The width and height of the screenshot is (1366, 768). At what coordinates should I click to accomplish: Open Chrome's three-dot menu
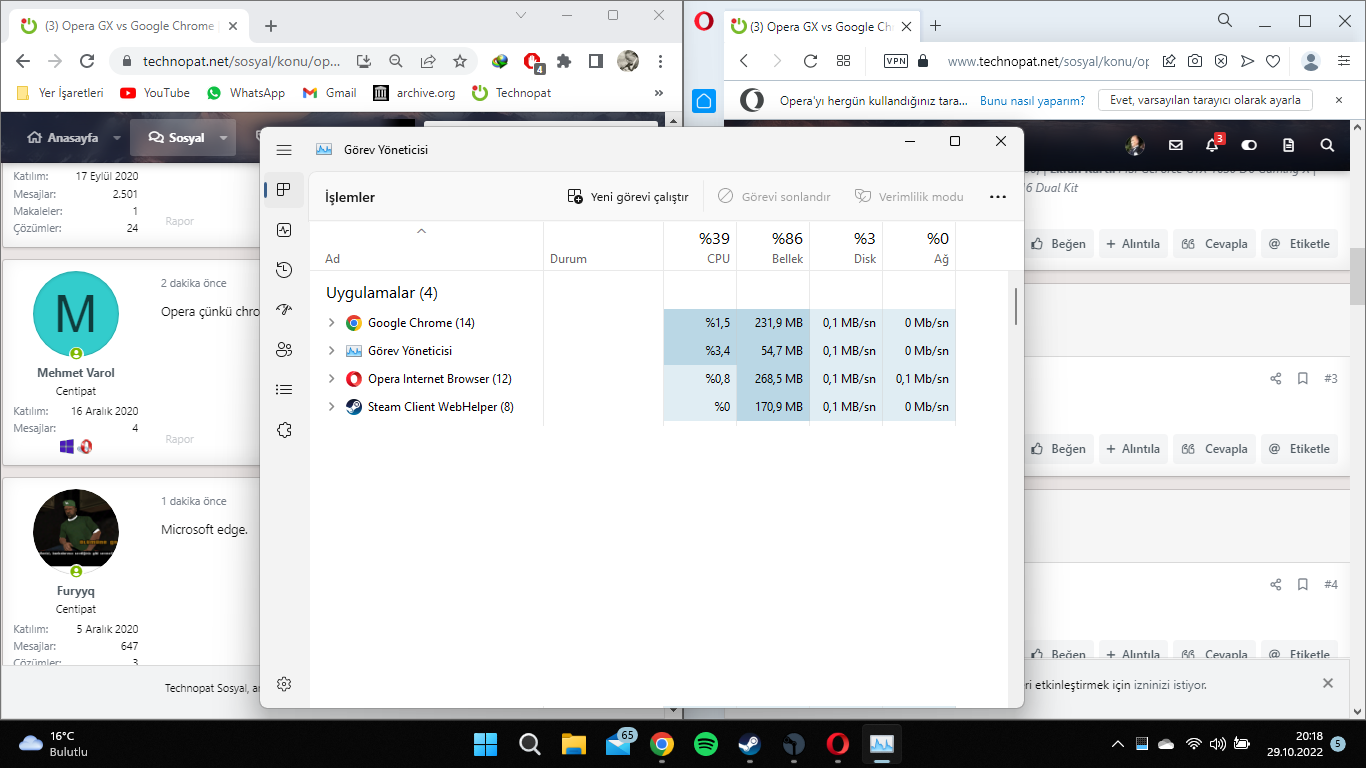point(661,61)
